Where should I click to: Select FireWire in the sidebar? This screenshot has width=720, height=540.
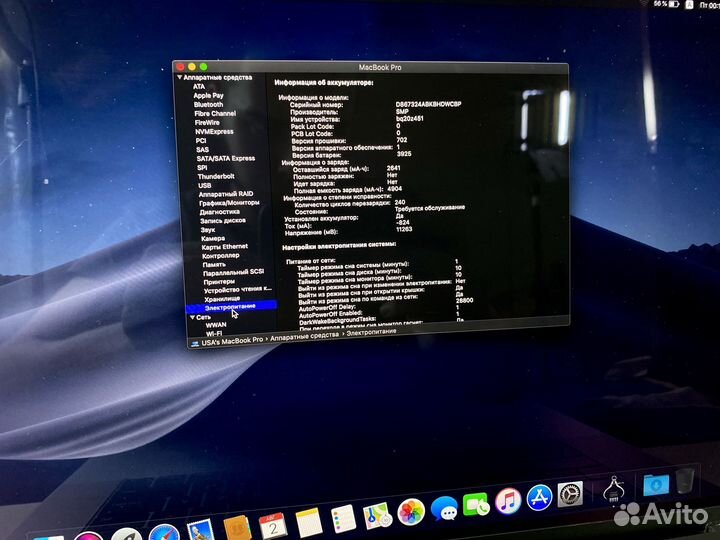pos(207,123)
